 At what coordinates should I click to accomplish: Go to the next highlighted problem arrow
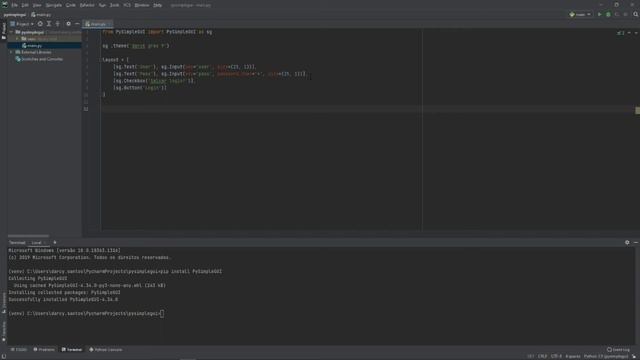(636, 33)
